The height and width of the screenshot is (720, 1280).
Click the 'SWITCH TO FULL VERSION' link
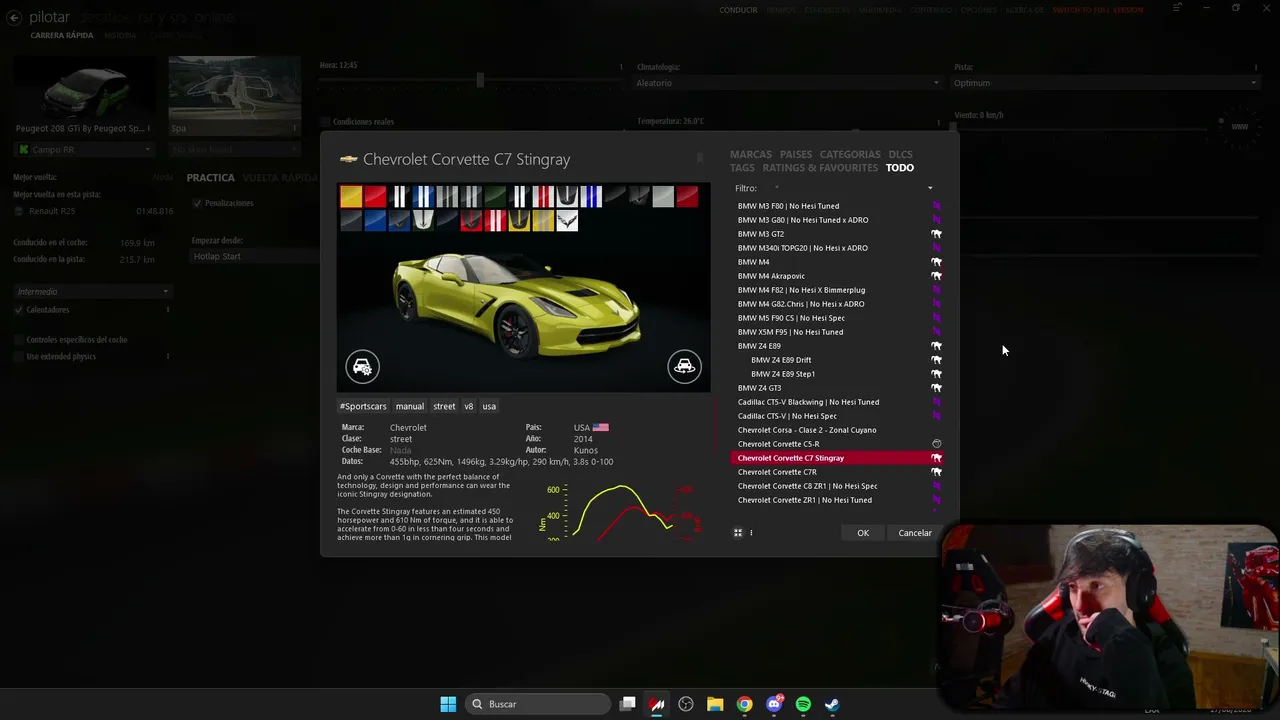(1098, 10)
